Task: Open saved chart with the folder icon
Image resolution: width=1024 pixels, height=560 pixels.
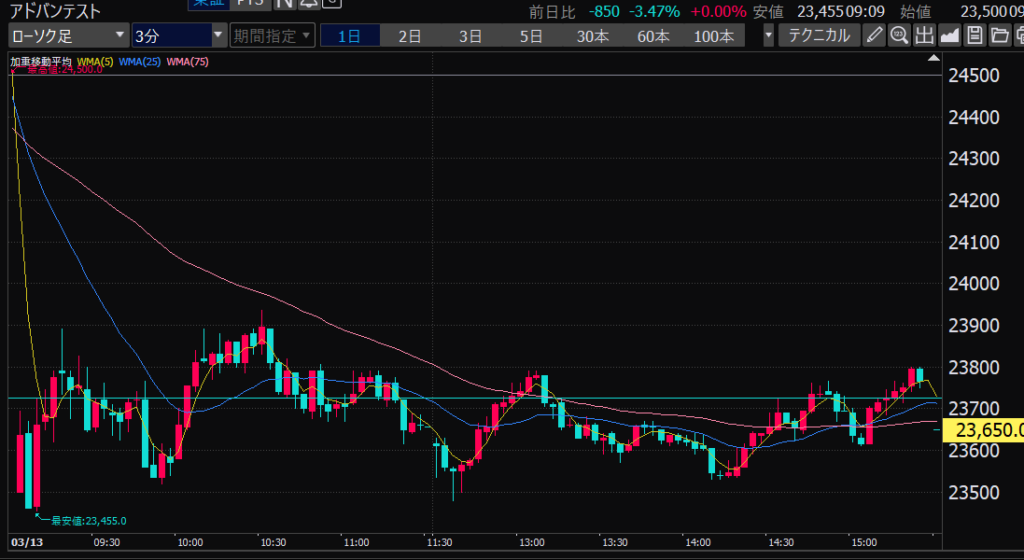Action: (x=999, y=36)
